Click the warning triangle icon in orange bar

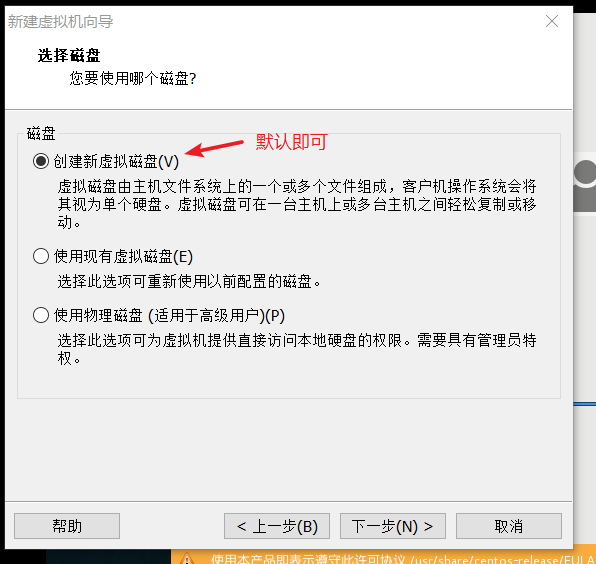point(187,558)
